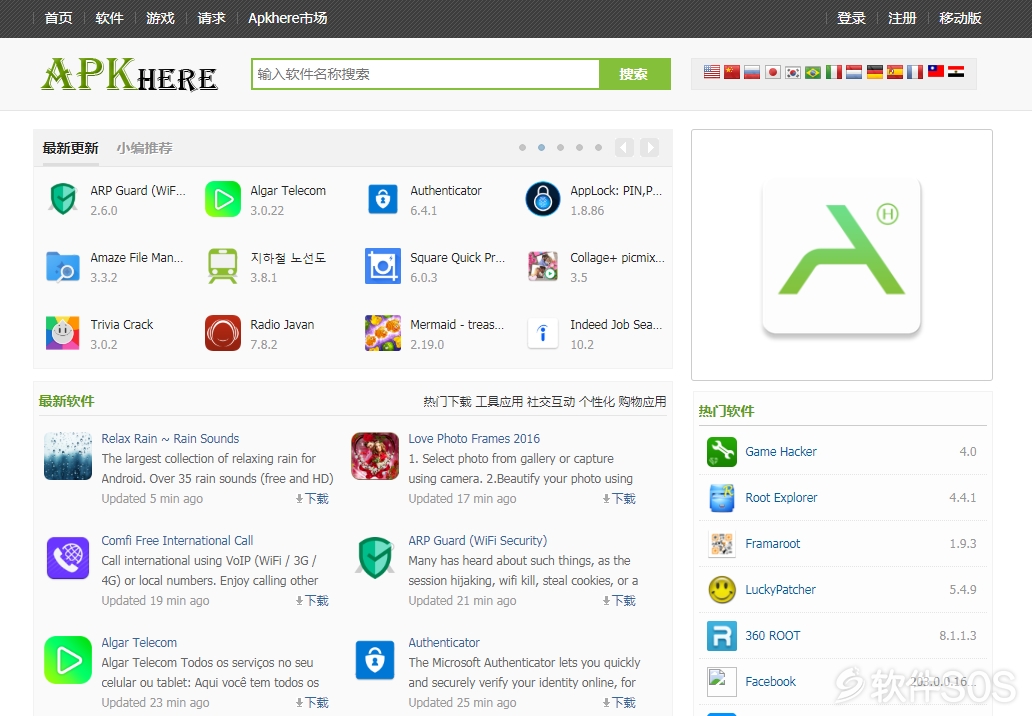Choose the Russian flag language option
The image size is (1032, 716).
pos(752,72)
